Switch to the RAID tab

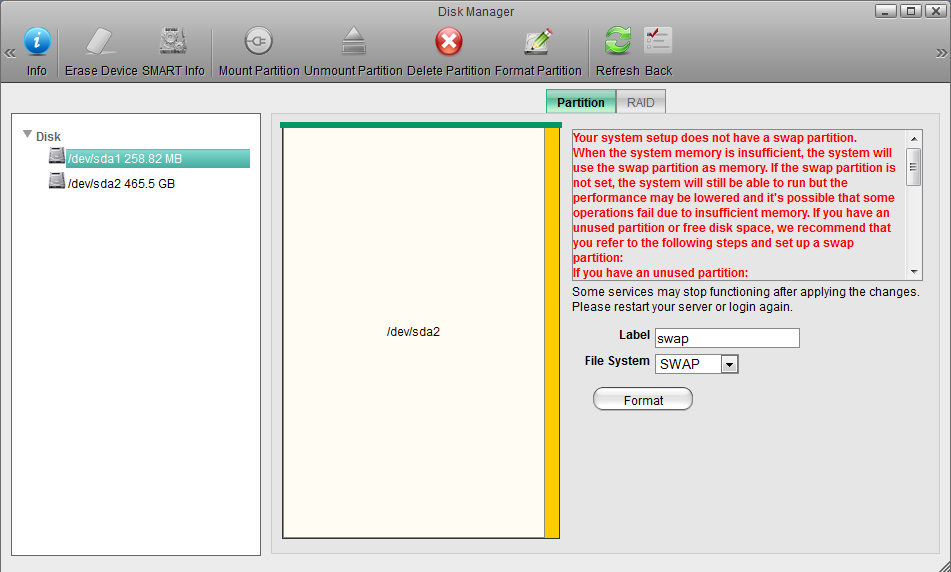tap(640, 102)
